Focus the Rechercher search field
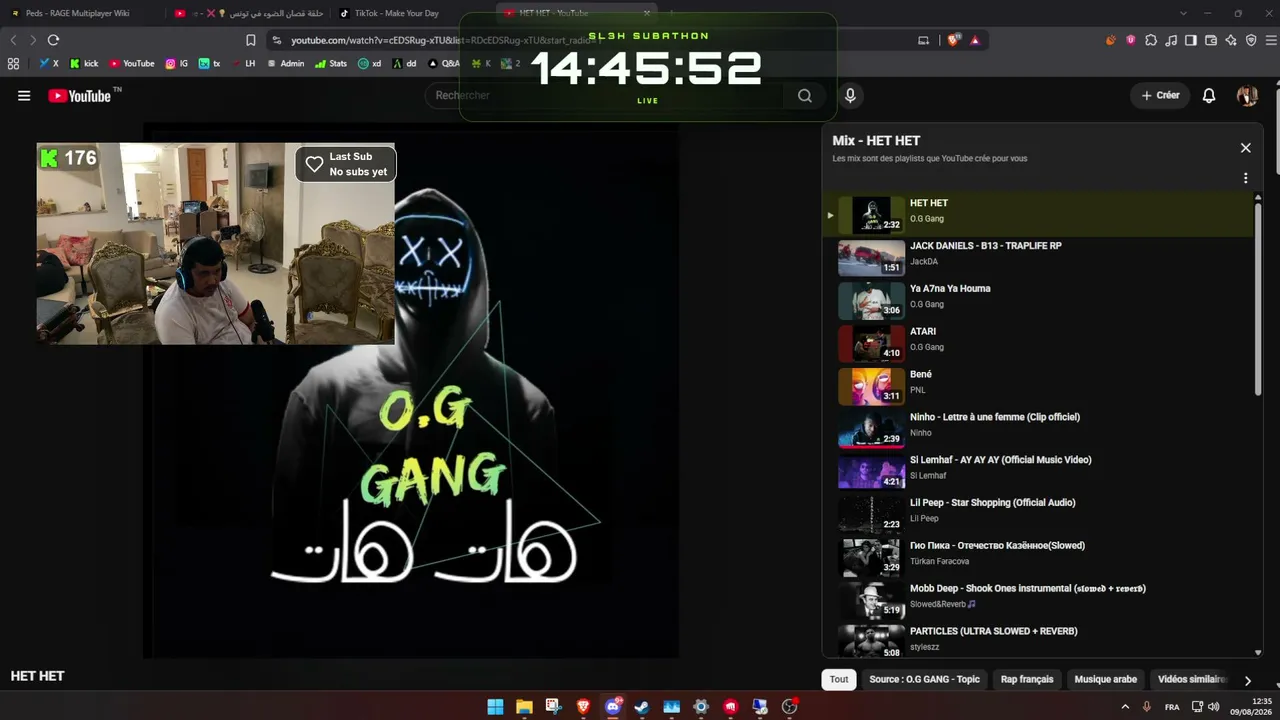The image size is (1280, 720). tap(605, 96)
